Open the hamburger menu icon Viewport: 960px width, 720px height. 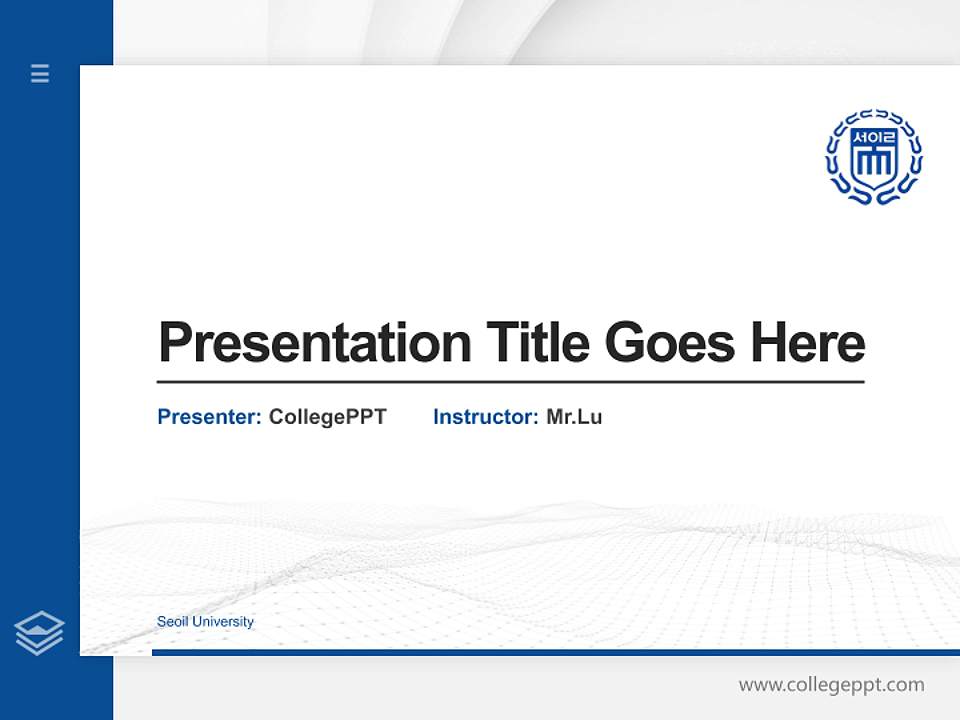[40, 73]
